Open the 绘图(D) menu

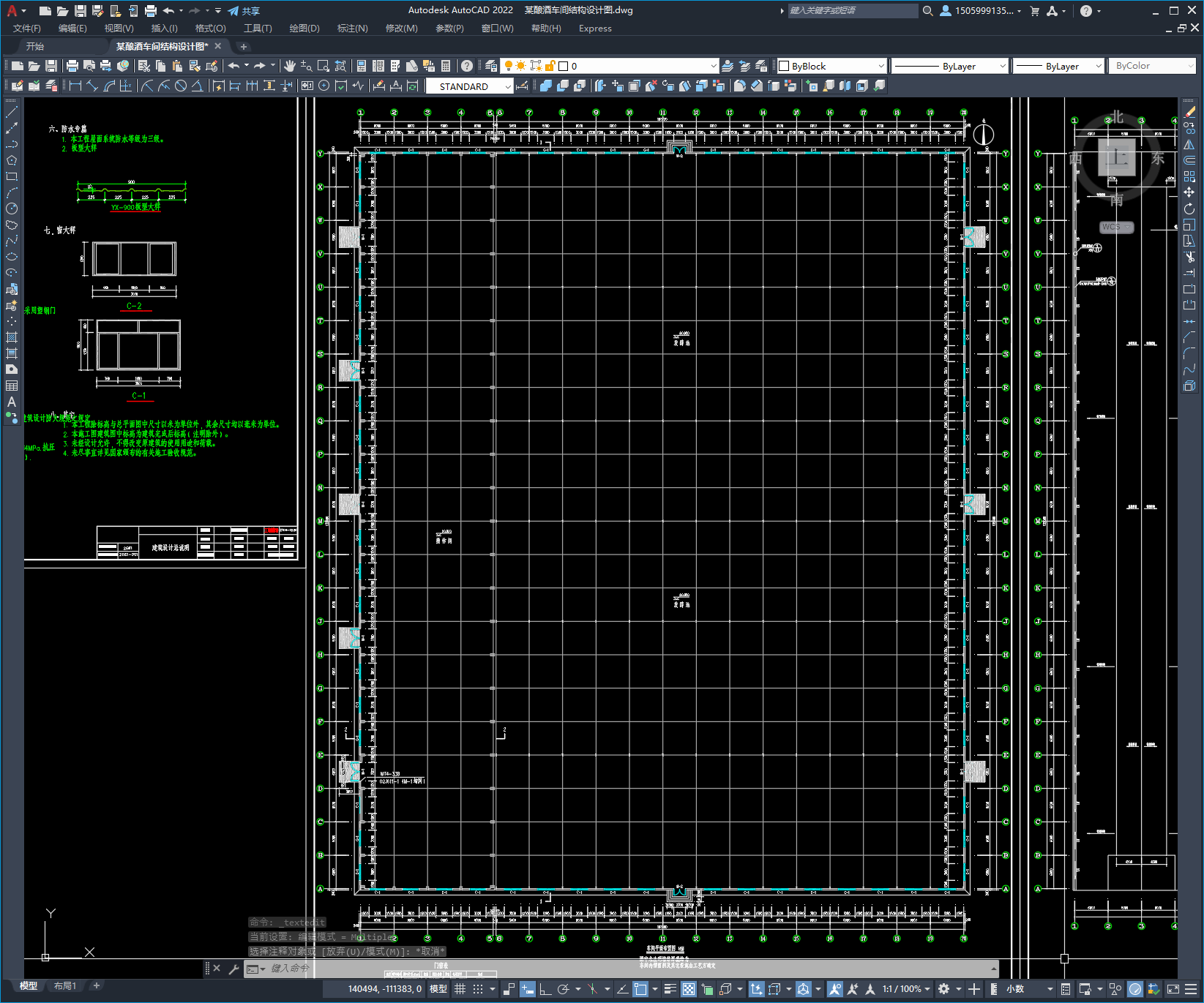tap(304, 29)
